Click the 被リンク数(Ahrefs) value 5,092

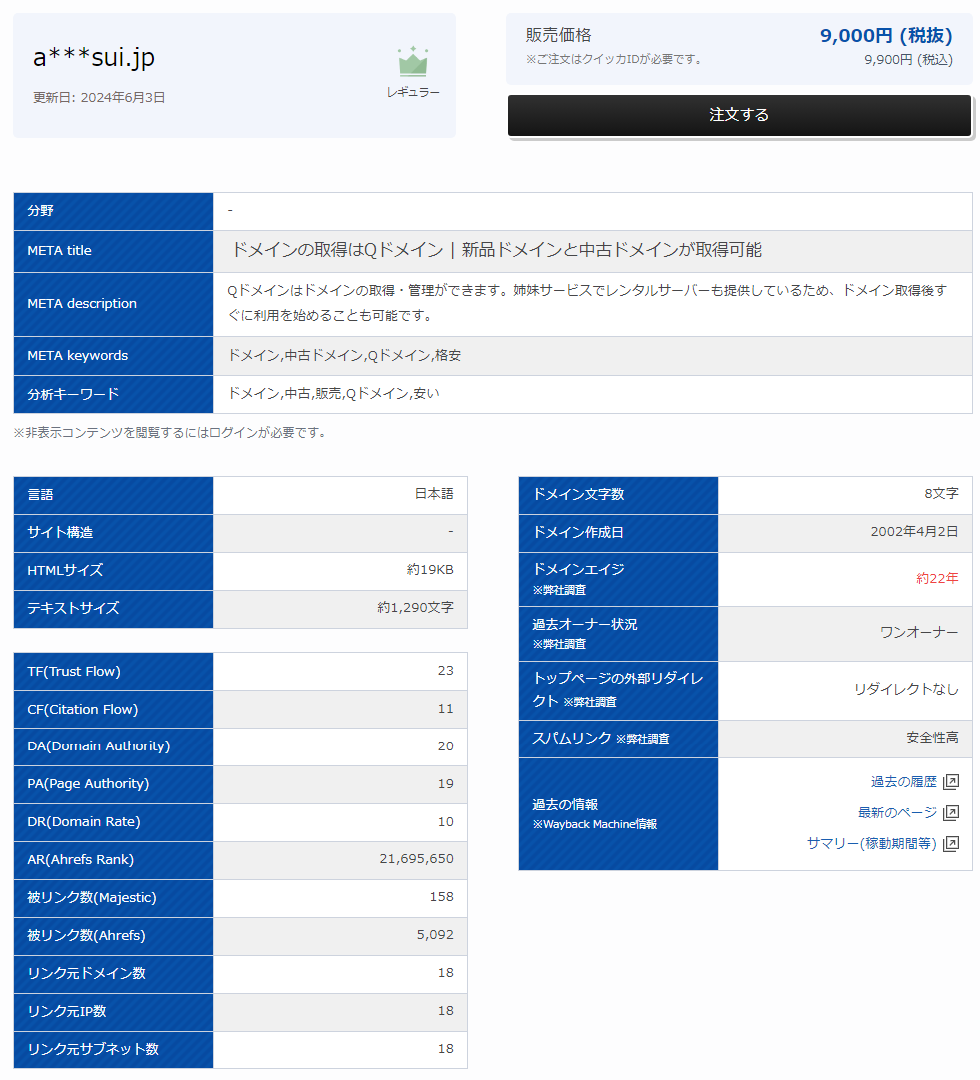pos(435,935)
